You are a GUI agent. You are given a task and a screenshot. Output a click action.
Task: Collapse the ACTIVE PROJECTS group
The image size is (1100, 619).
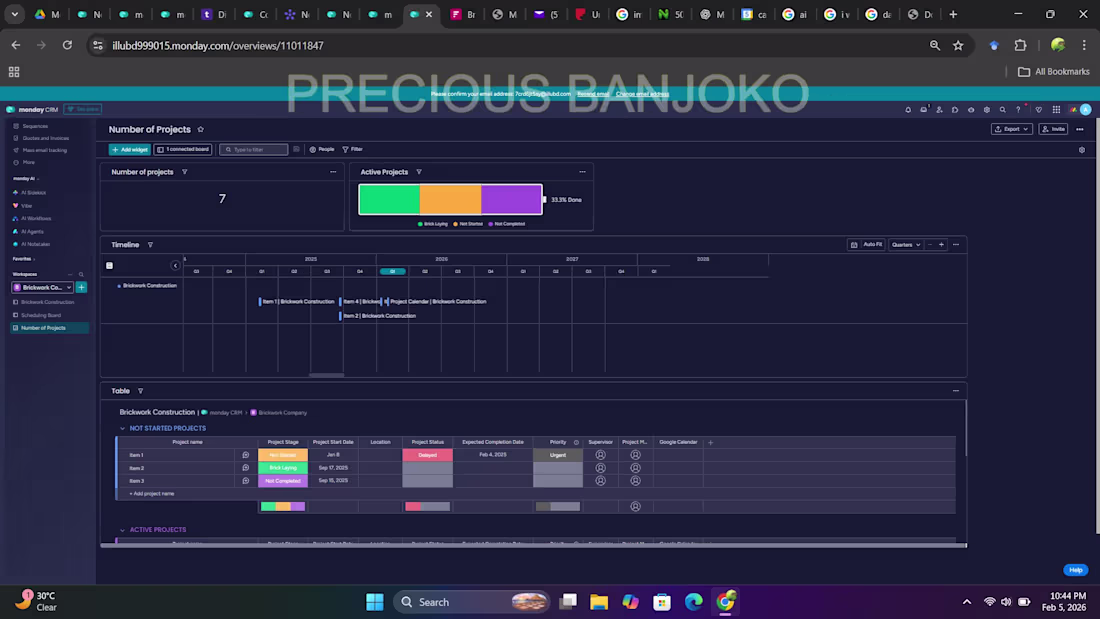122,530
